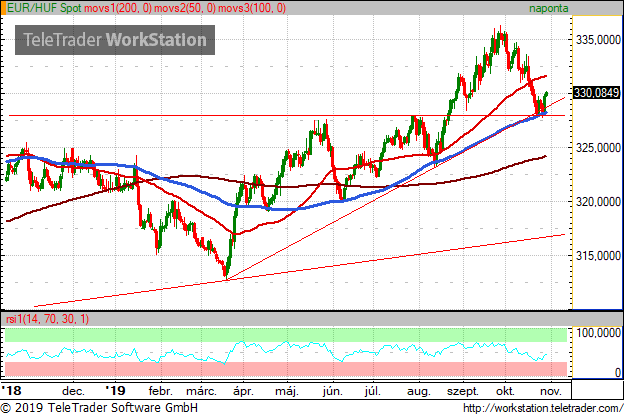
Task: Click the EUR/HUF Spot chart title
Action: point(44,8)
